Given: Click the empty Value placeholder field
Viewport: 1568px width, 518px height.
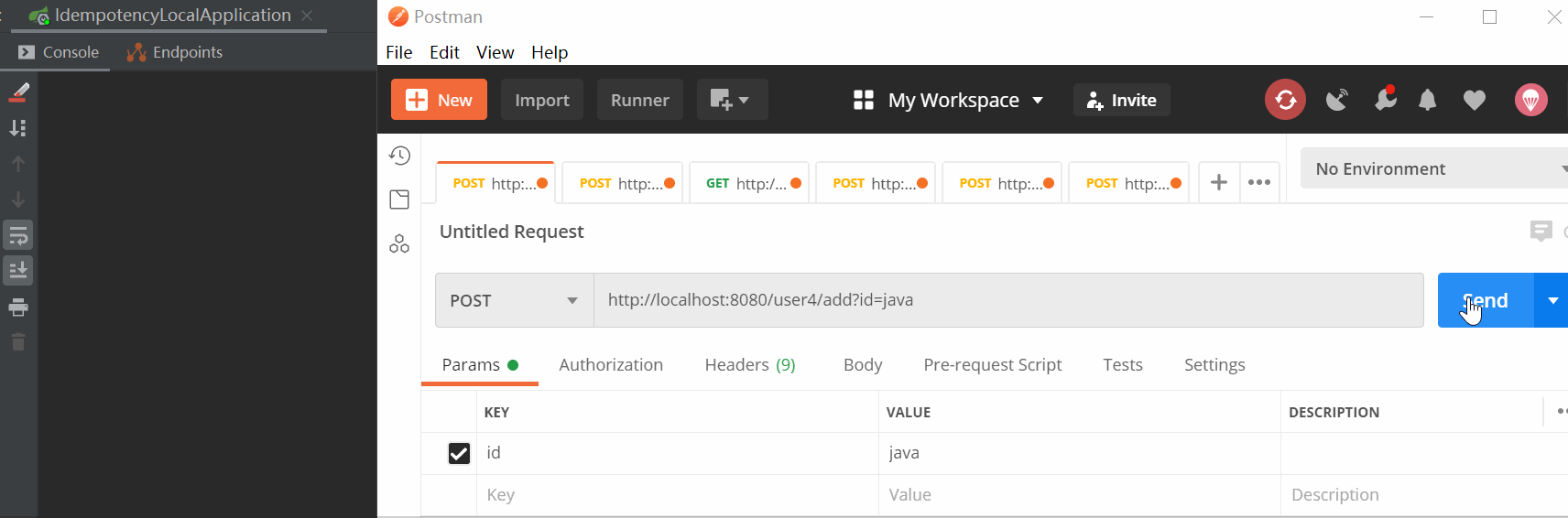Looking at the screenshot, I should coord(1080,495).
